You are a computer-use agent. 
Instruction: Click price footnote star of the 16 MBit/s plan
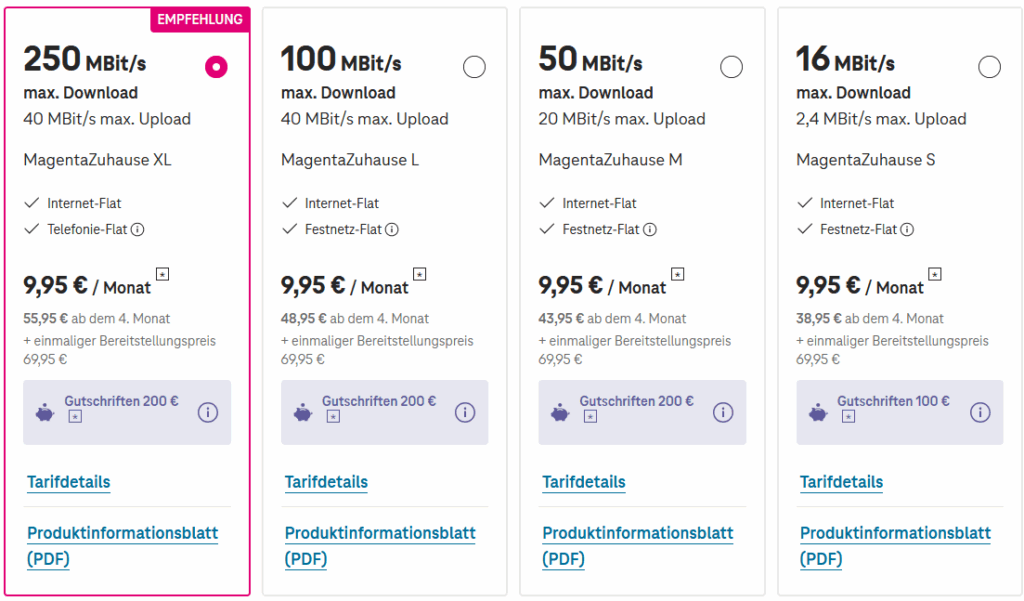(x=936, y=273)
